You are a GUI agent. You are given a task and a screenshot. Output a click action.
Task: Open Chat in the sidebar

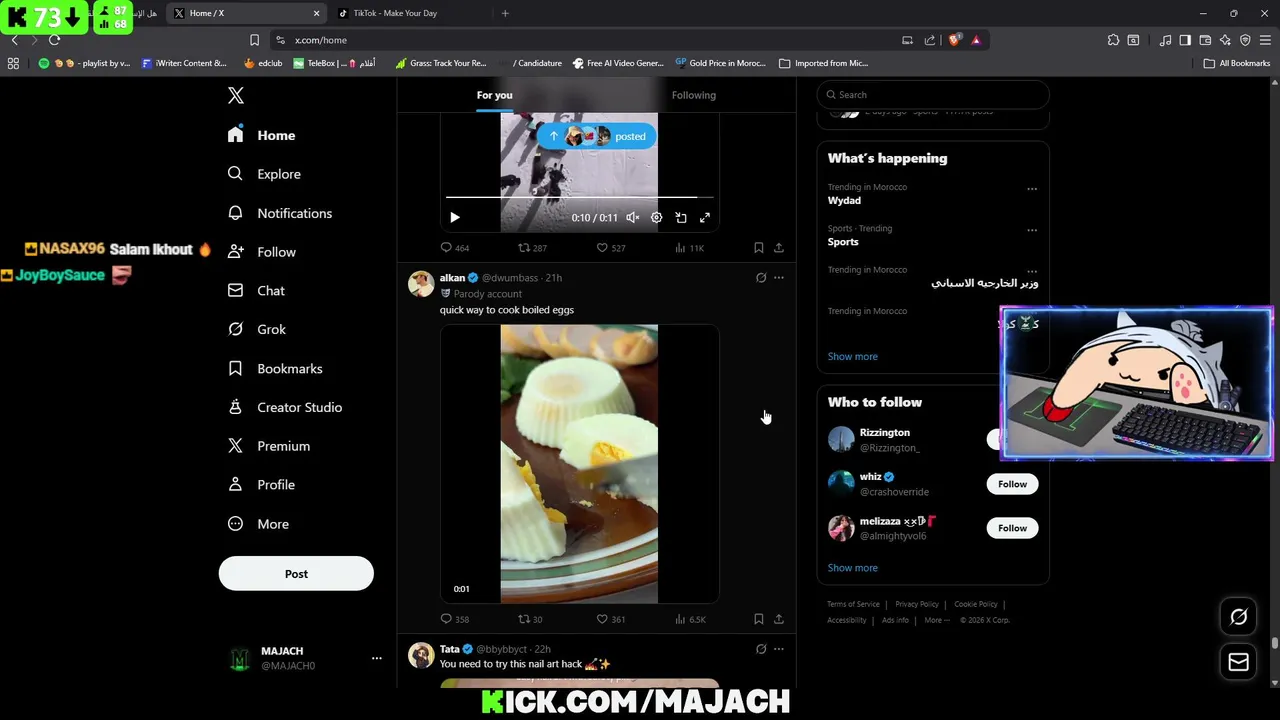[x=256, y=291]
